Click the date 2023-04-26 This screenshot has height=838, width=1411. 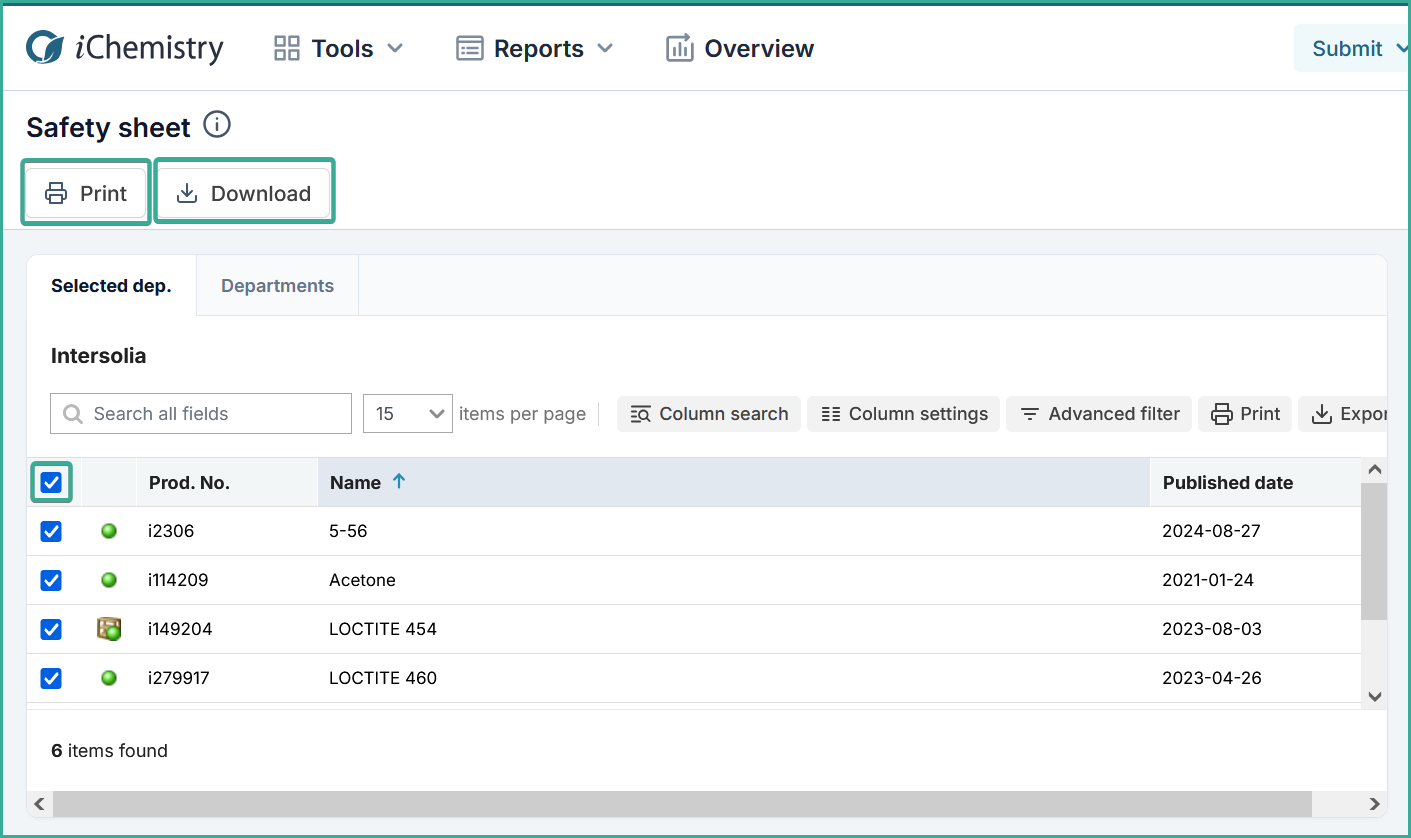pyautogui.click(x=1212, y=678)
